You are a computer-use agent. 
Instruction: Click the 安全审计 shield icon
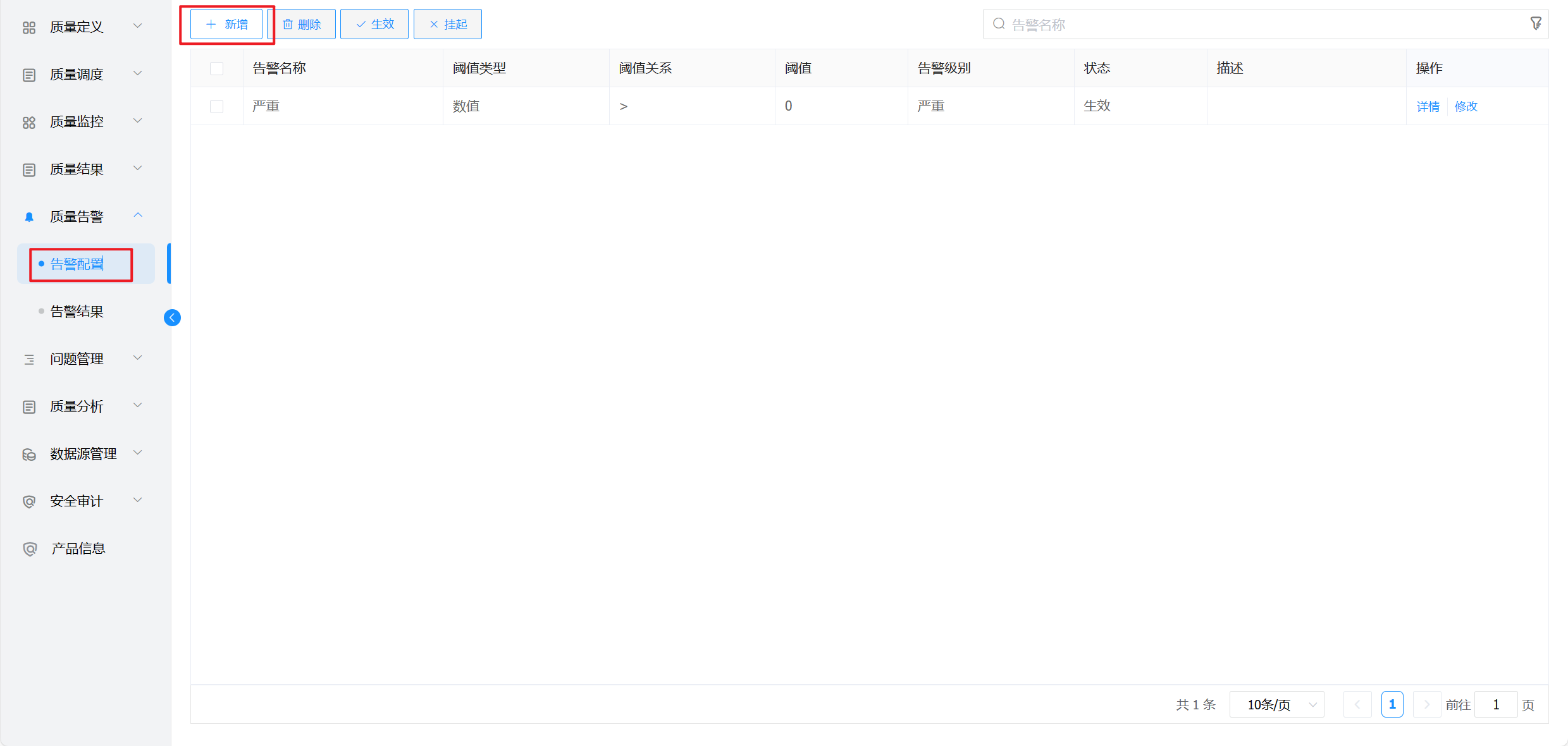29,501
